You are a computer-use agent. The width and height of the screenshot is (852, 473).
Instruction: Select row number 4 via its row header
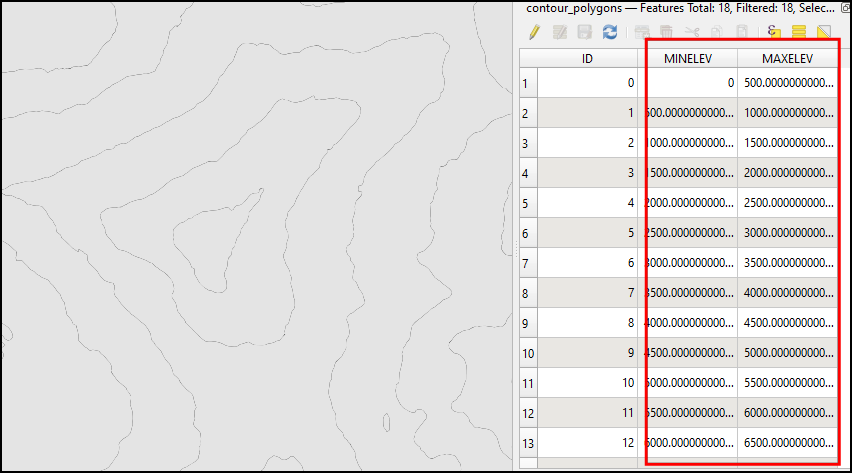[x=528, y=173]
